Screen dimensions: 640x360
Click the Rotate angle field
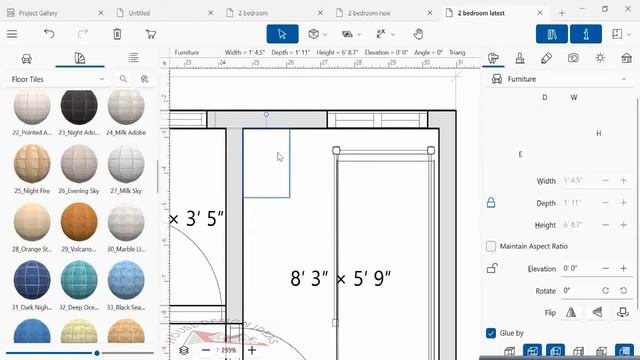click(x=579, y=291)
